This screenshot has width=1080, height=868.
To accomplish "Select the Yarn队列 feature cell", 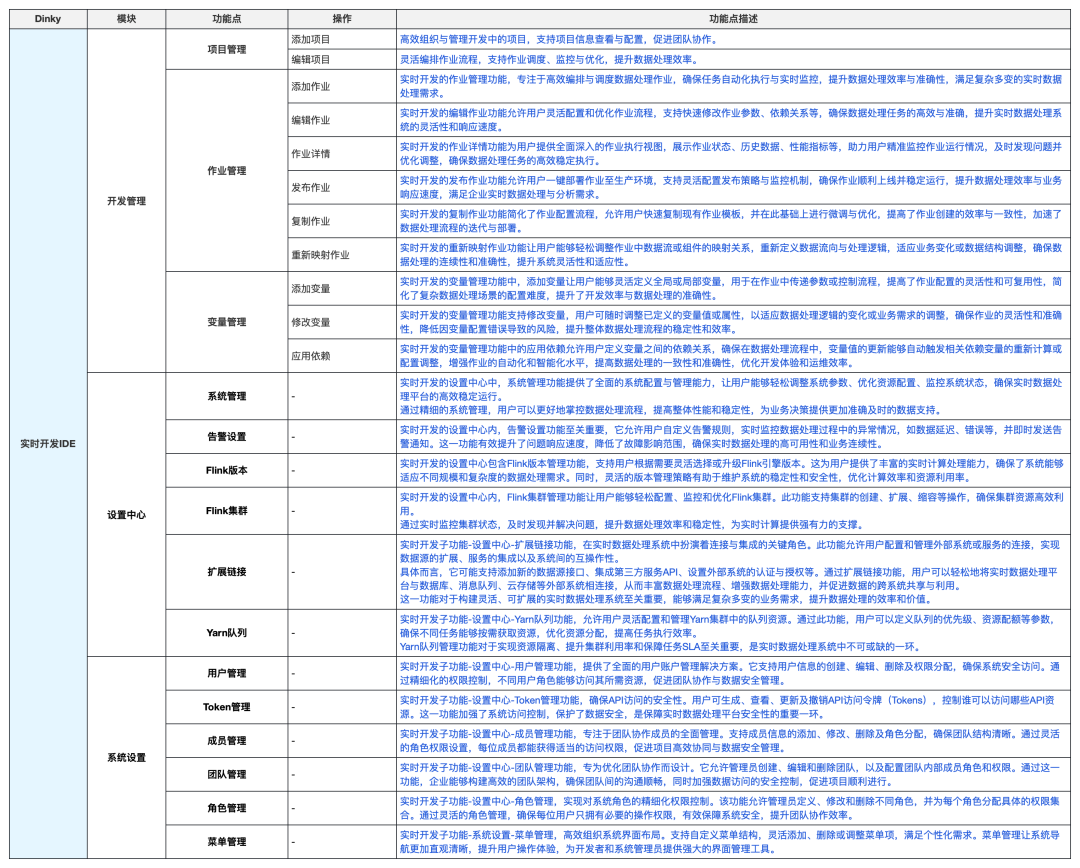I will [226, 633].
